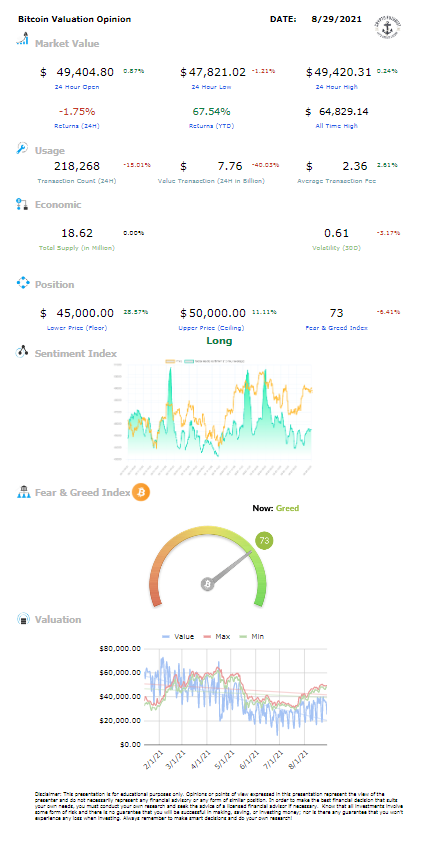Viewport: 434px width, 842px height.
Task: Click the Valuation section icon
Action: coord(23,619)
